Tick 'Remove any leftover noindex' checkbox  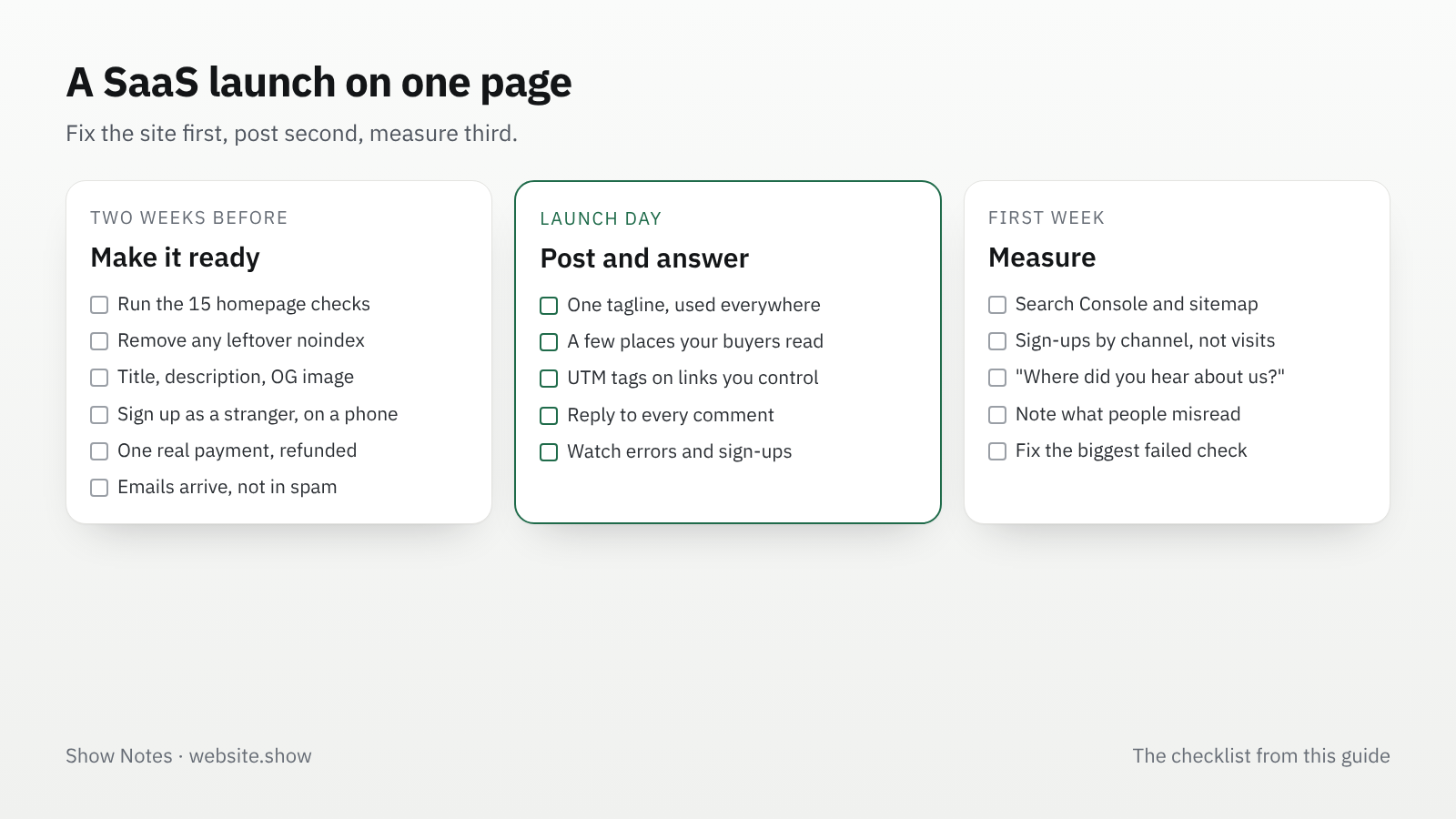99,341
